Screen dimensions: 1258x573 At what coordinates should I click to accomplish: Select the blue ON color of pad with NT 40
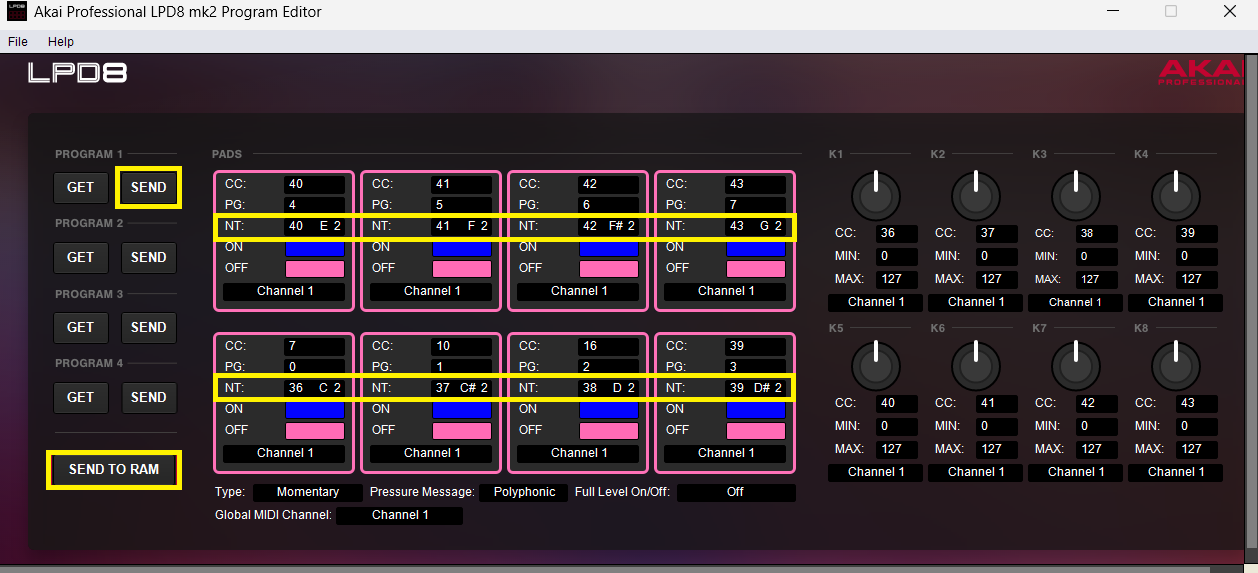[315, 247]
